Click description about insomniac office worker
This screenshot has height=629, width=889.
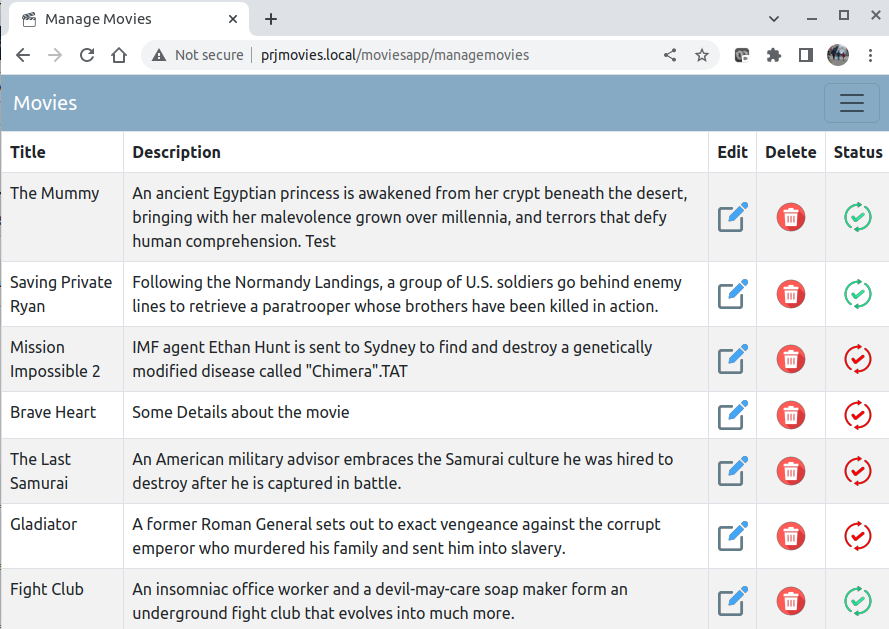(x=380, y=601)
